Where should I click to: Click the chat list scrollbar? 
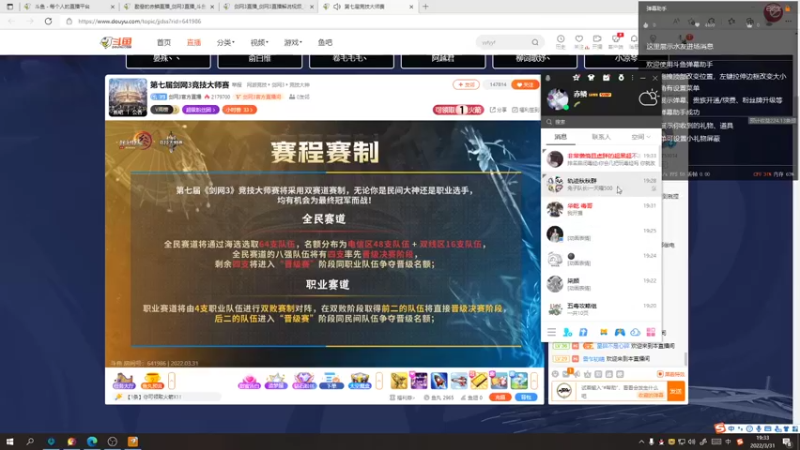pyautogui.click(x=686, y=359)
